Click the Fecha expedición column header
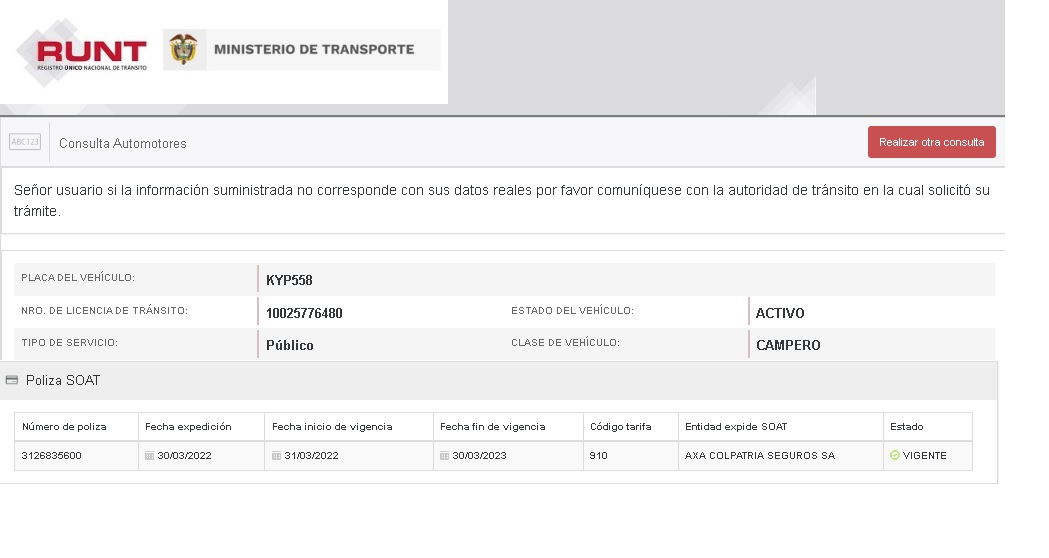Viewport: 1049px width, 558px height. (x=188, y=427)
